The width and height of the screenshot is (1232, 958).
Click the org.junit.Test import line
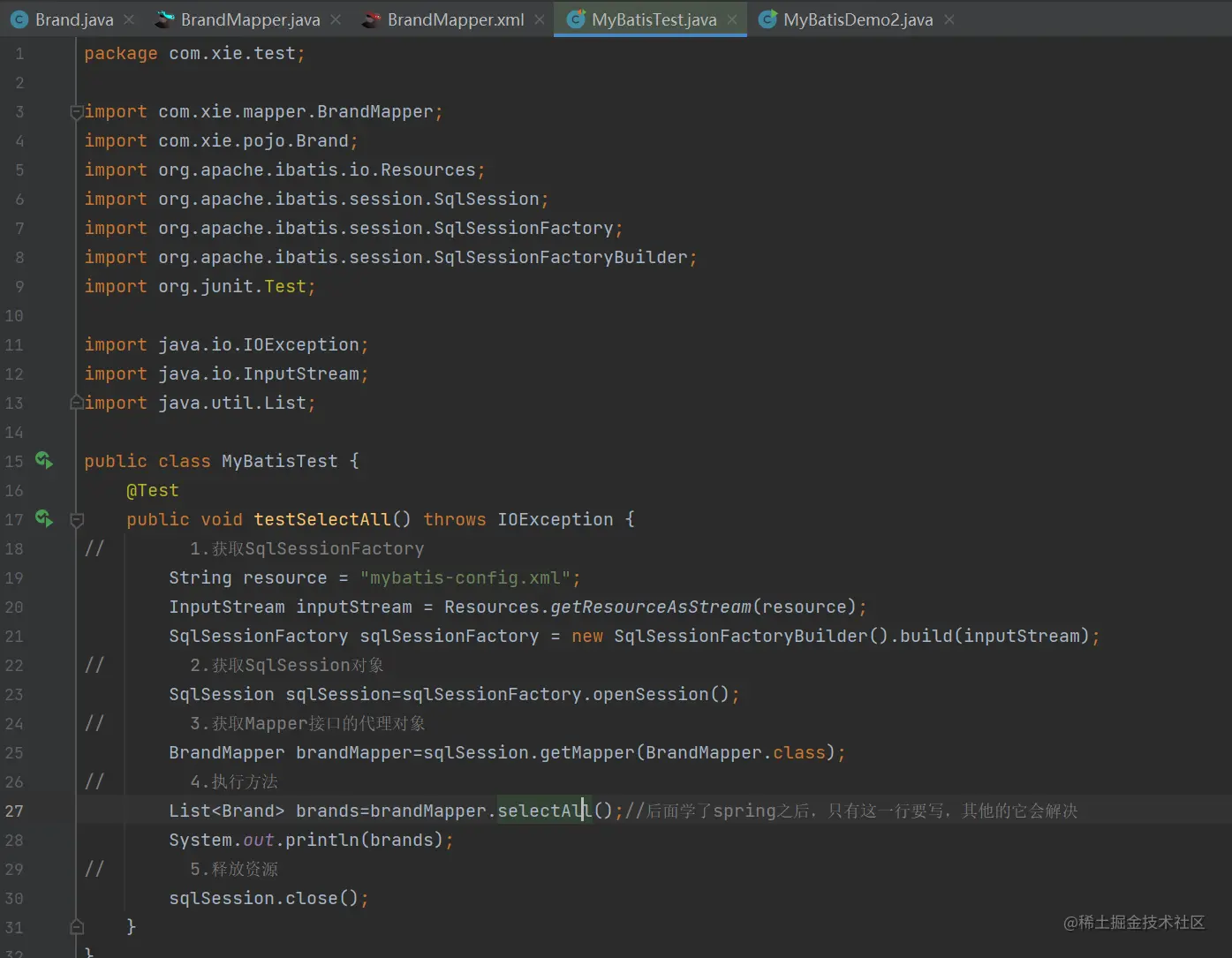pos(200,286)
